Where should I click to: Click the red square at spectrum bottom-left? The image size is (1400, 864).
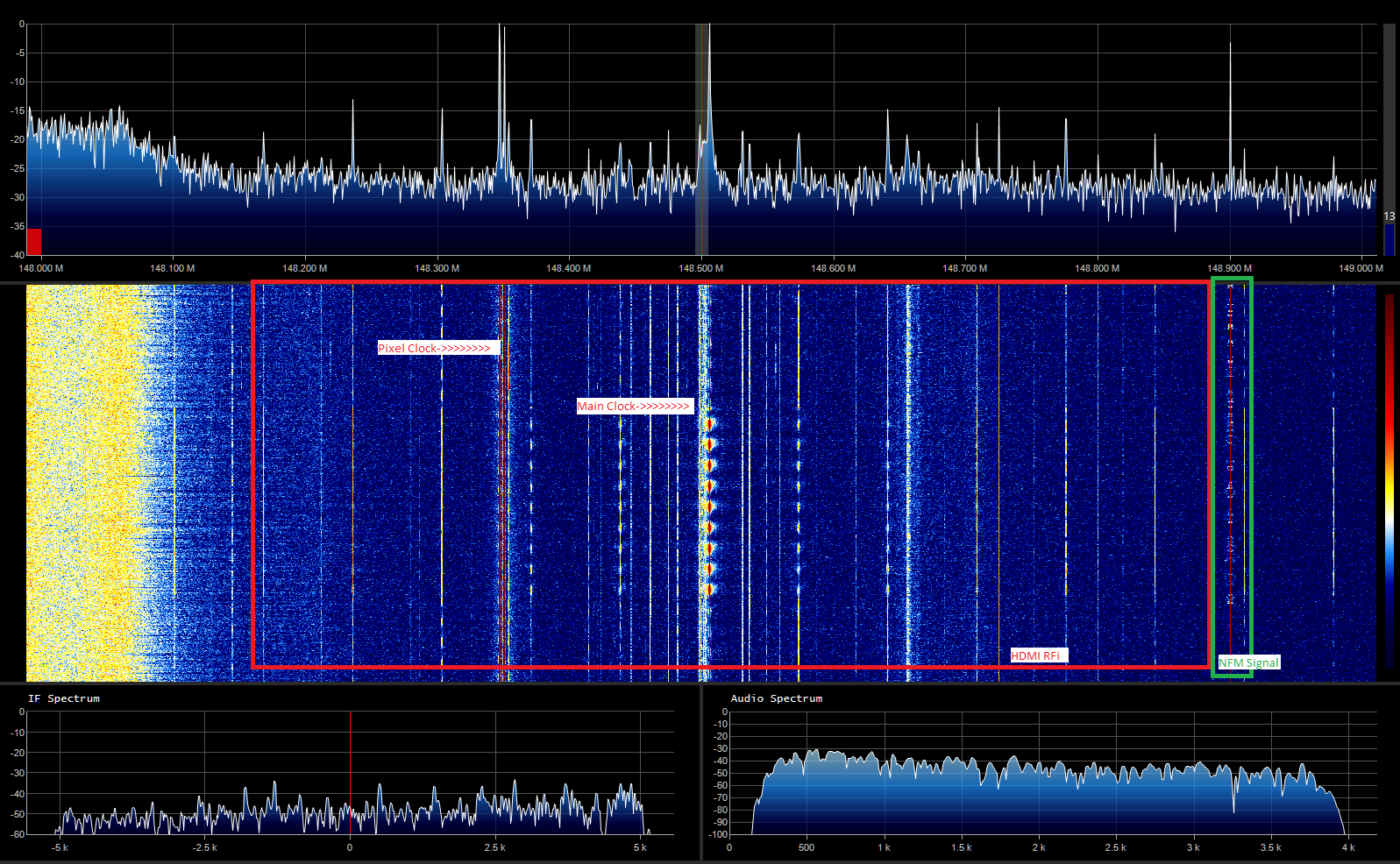34,241
